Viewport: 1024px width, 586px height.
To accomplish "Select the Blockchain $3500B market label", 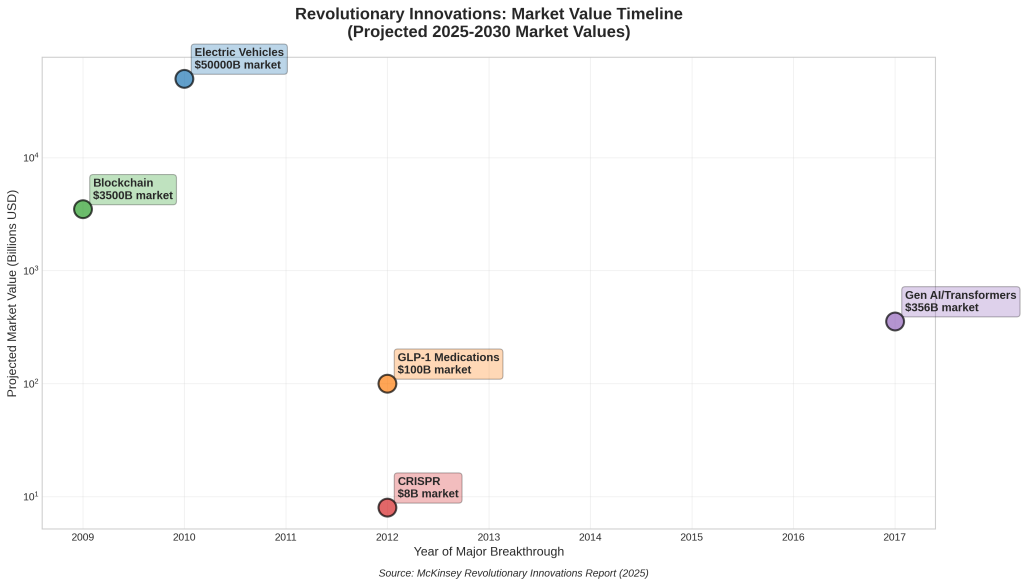I will (x=133, y=189).
